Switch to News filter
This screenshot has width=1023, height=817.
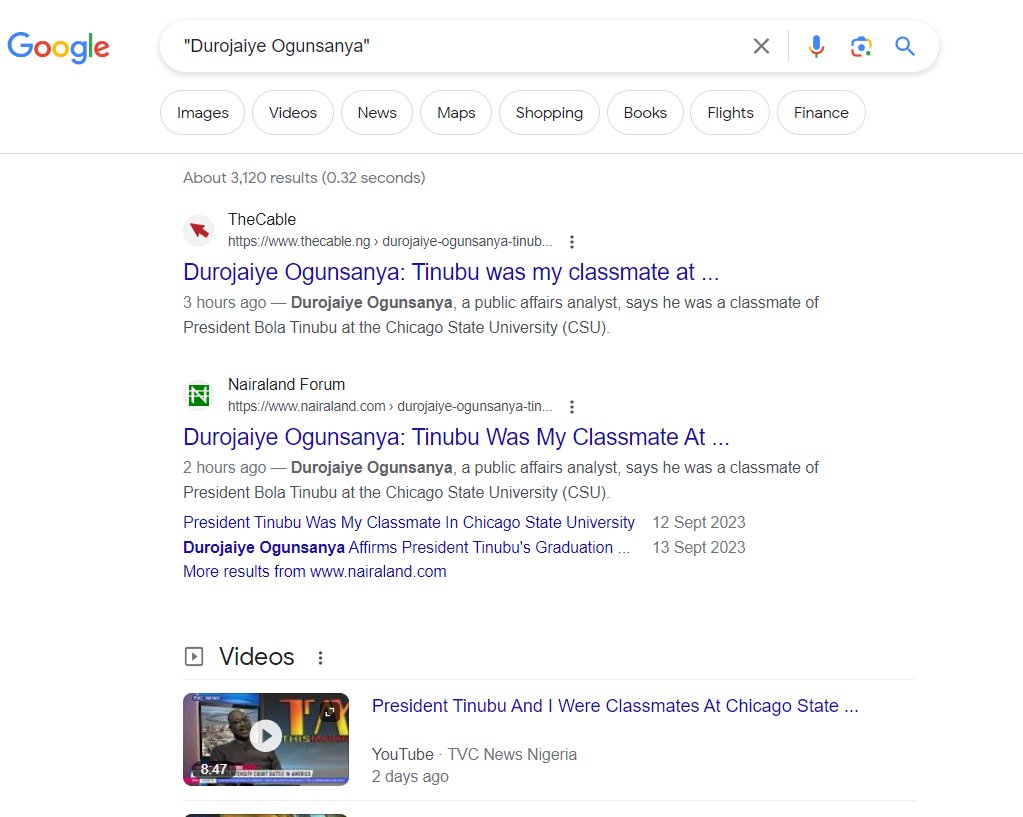[x=377, y=113]
